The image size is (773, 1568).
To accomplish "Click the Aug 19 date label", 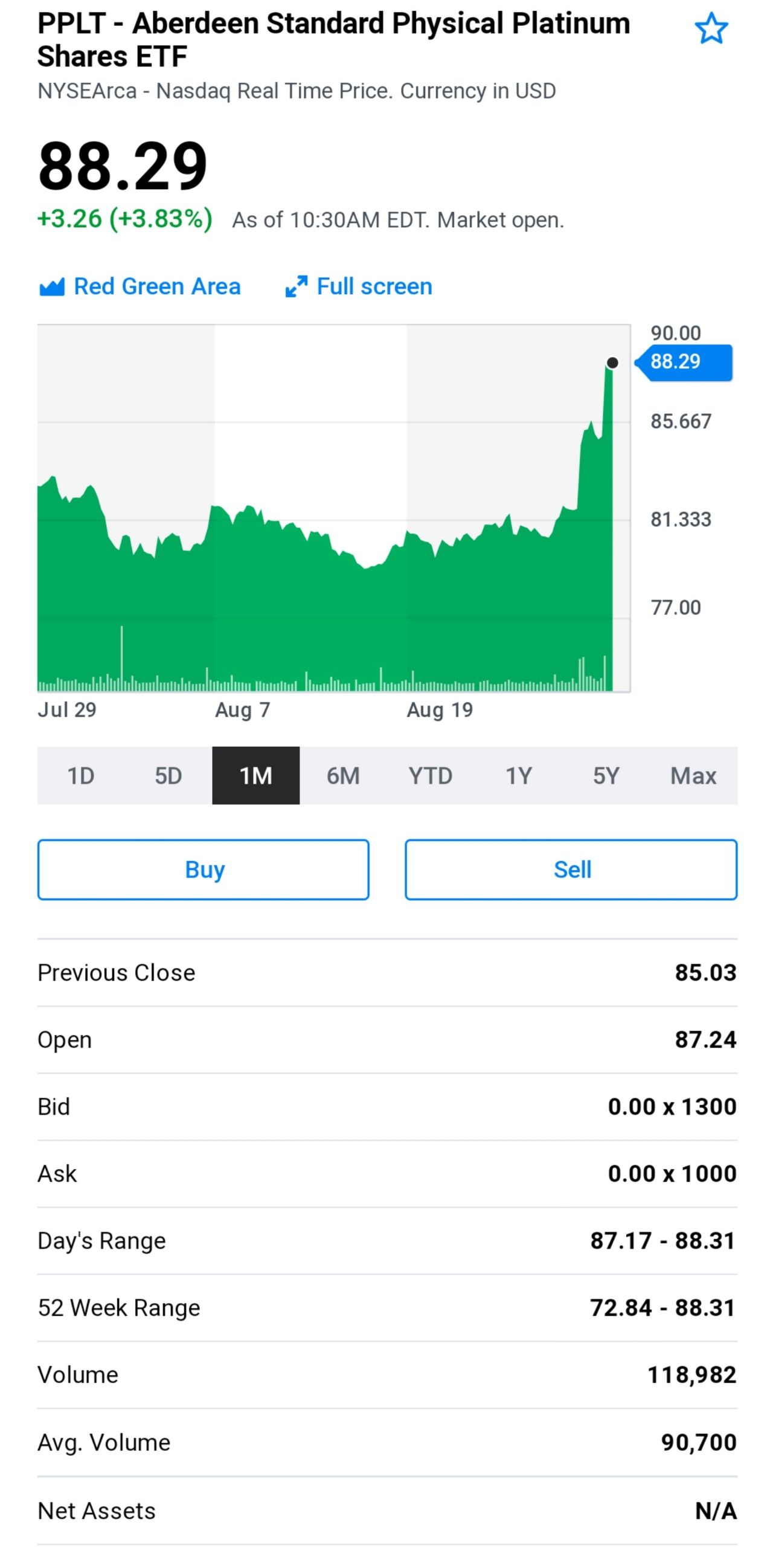I will pyautogui.click(x=440, y=710).
